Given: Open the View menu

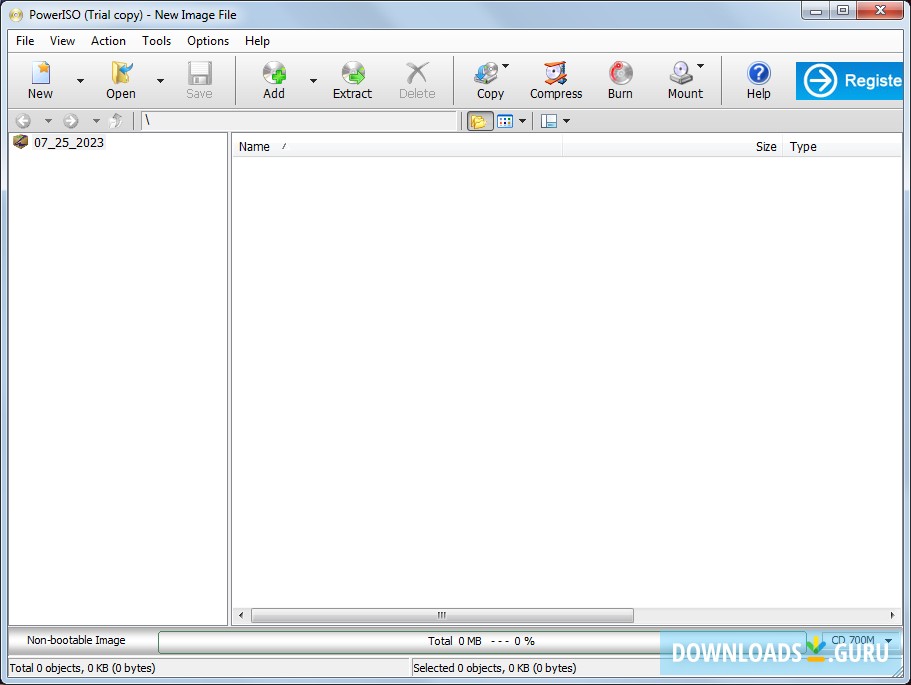Looking at the screenshot, I should coord(62,41).
